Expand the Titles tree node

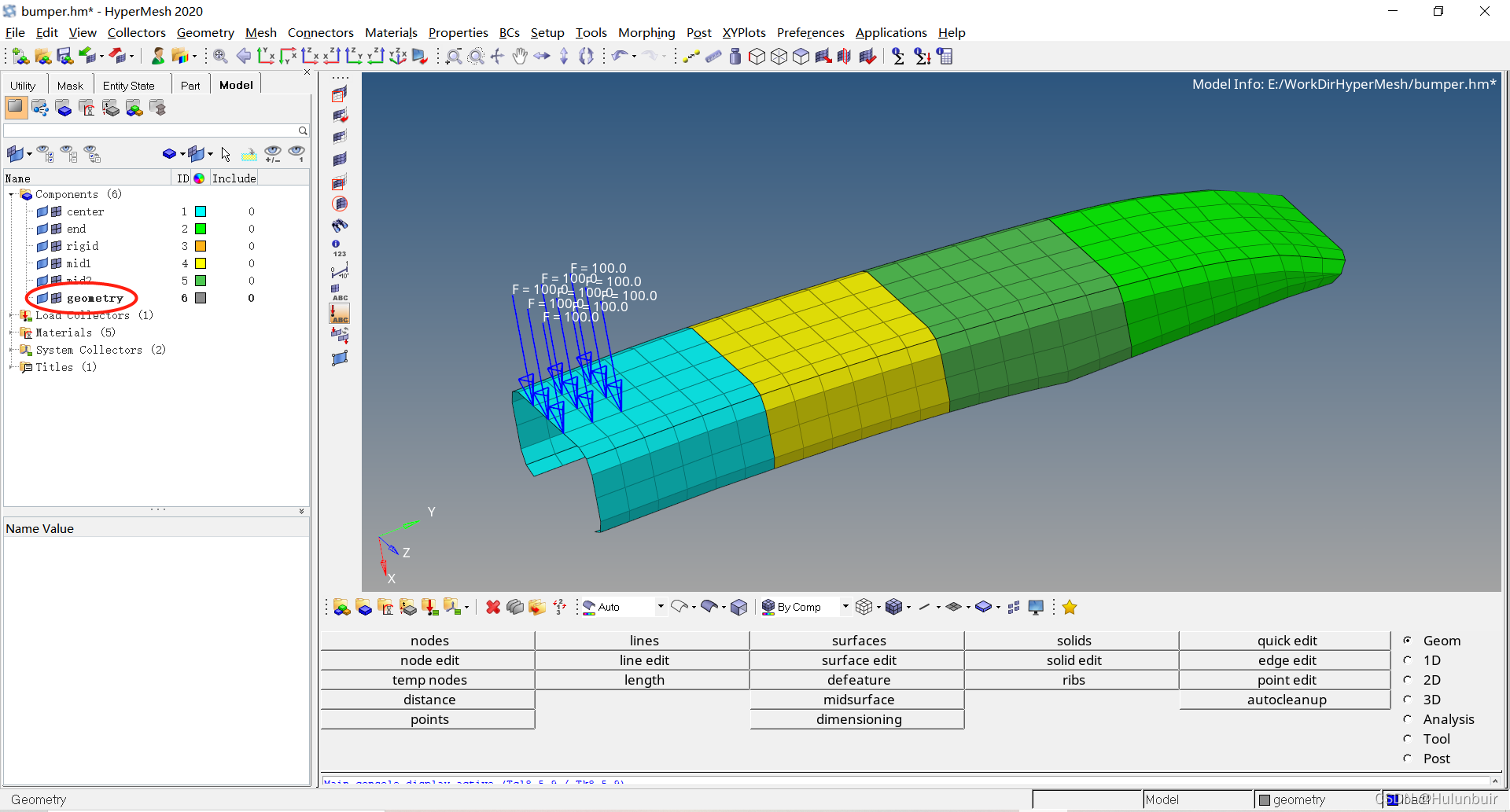pyautogui.click(x=11, y=367)
